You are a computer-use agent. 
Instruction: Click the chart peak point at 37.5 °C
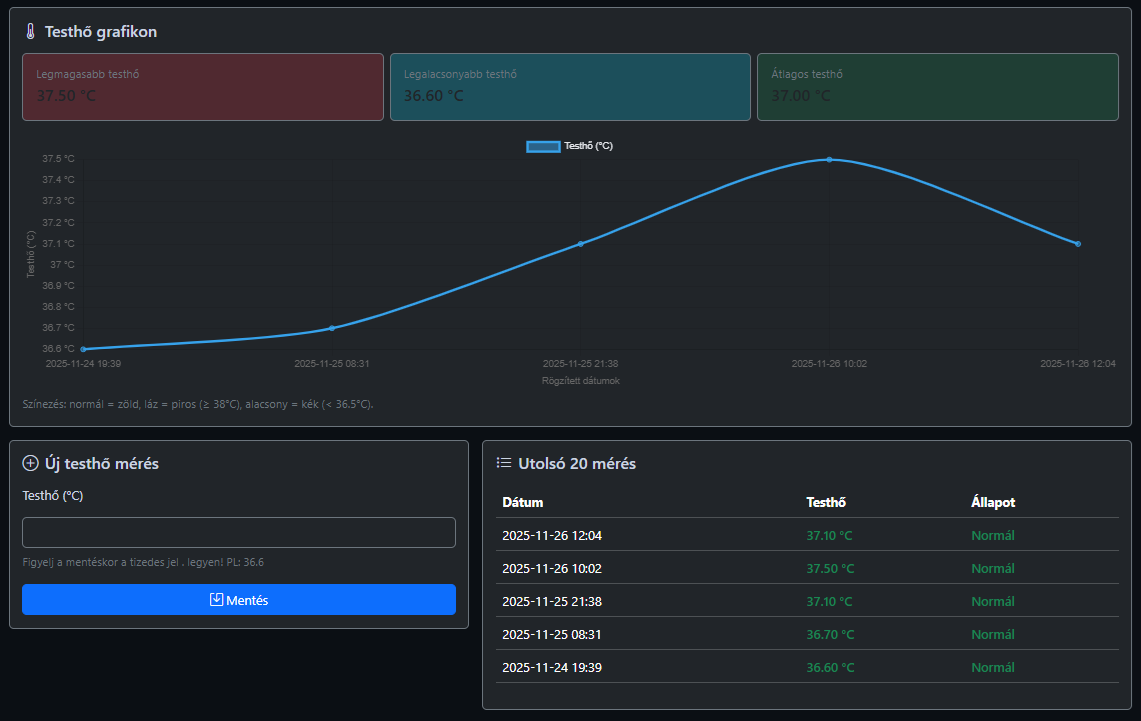pos(829,160)
